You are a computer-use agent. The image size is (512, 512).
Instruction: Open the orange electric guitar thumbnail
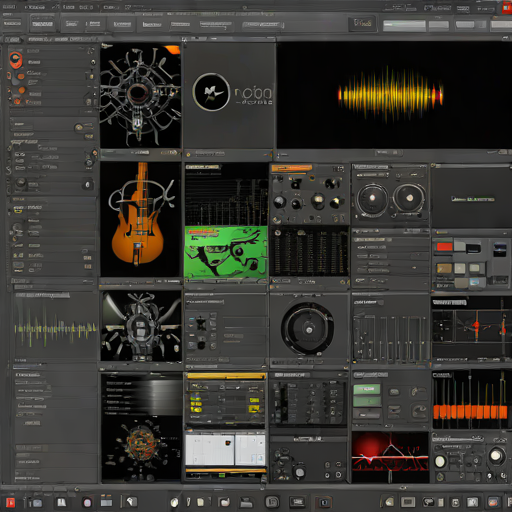140,219
